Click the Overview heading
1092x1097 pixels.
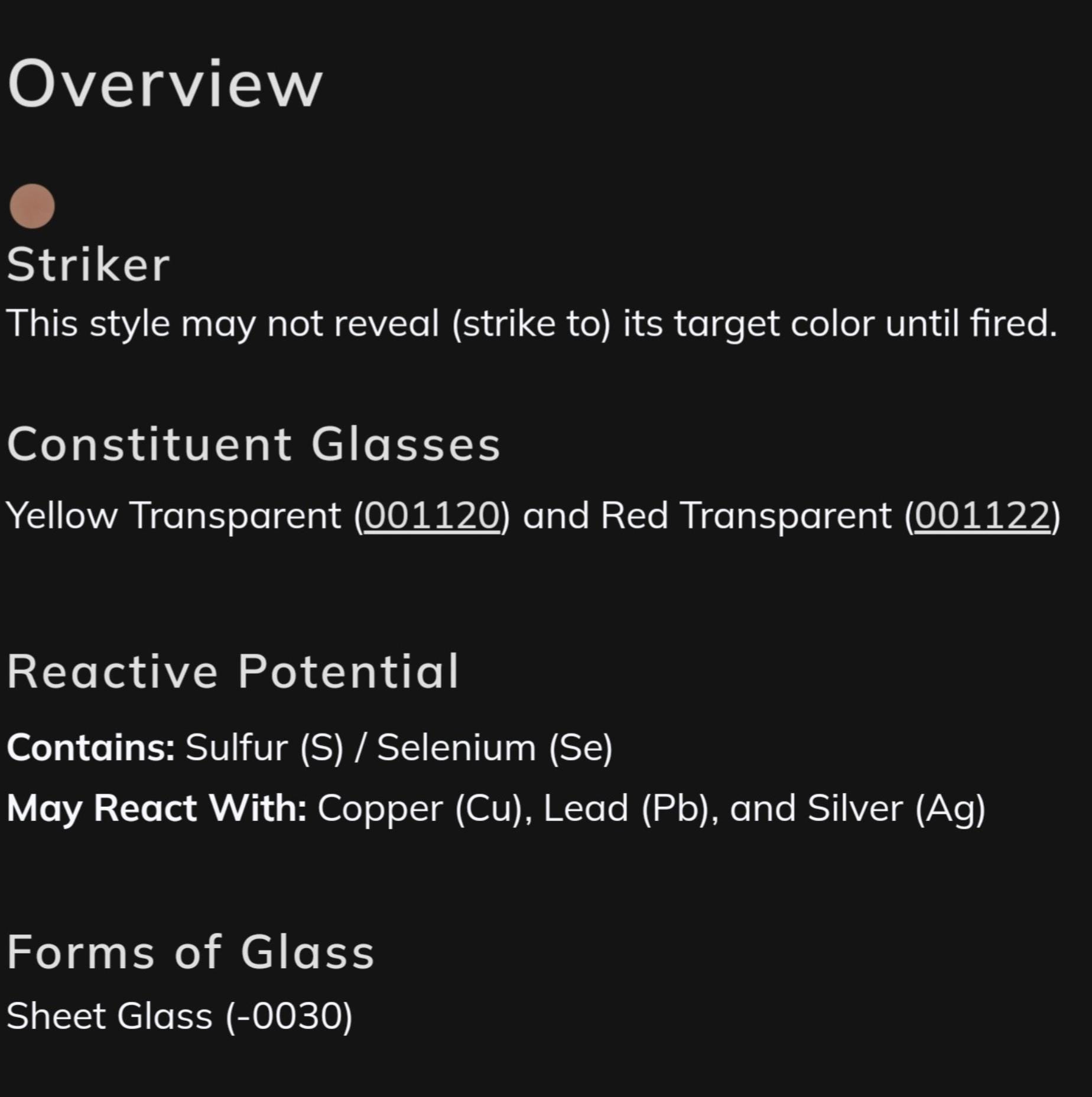[165, 83]
